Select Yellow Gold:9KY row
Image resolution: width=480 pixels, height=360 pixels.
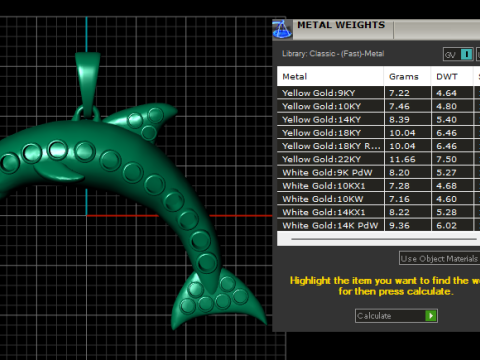click(x=378, y=93)
